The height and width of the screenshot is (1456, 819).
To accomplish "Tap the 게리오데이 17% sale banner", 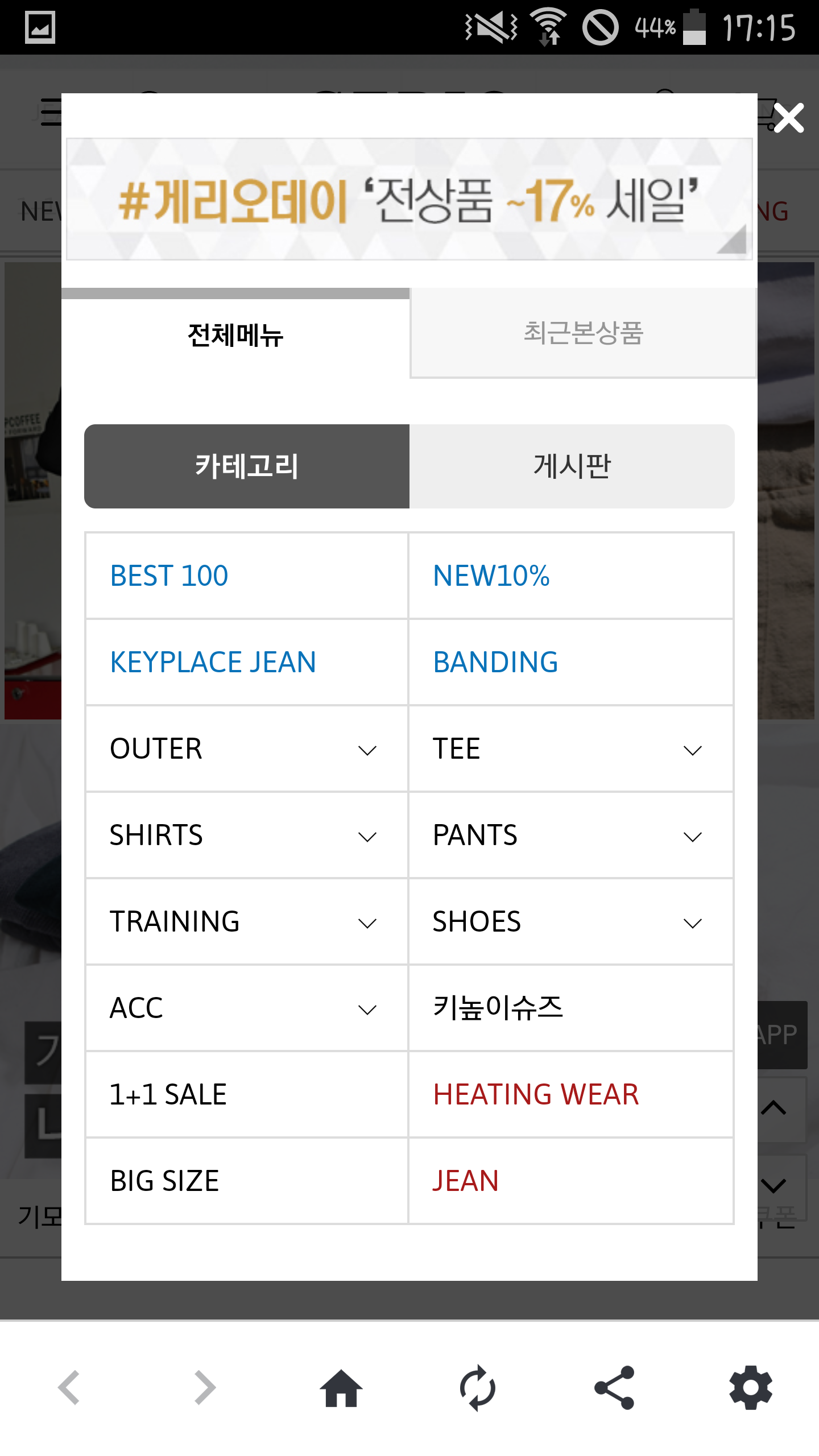I will 409,199.
